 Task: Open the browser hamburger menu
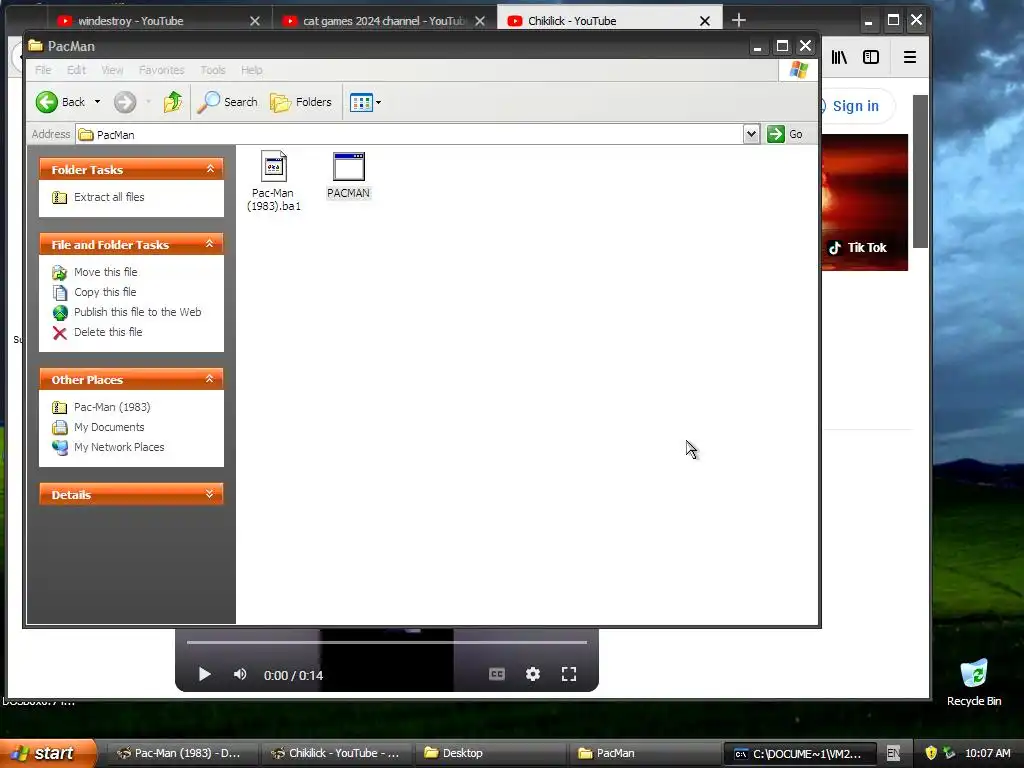point(910,57)
